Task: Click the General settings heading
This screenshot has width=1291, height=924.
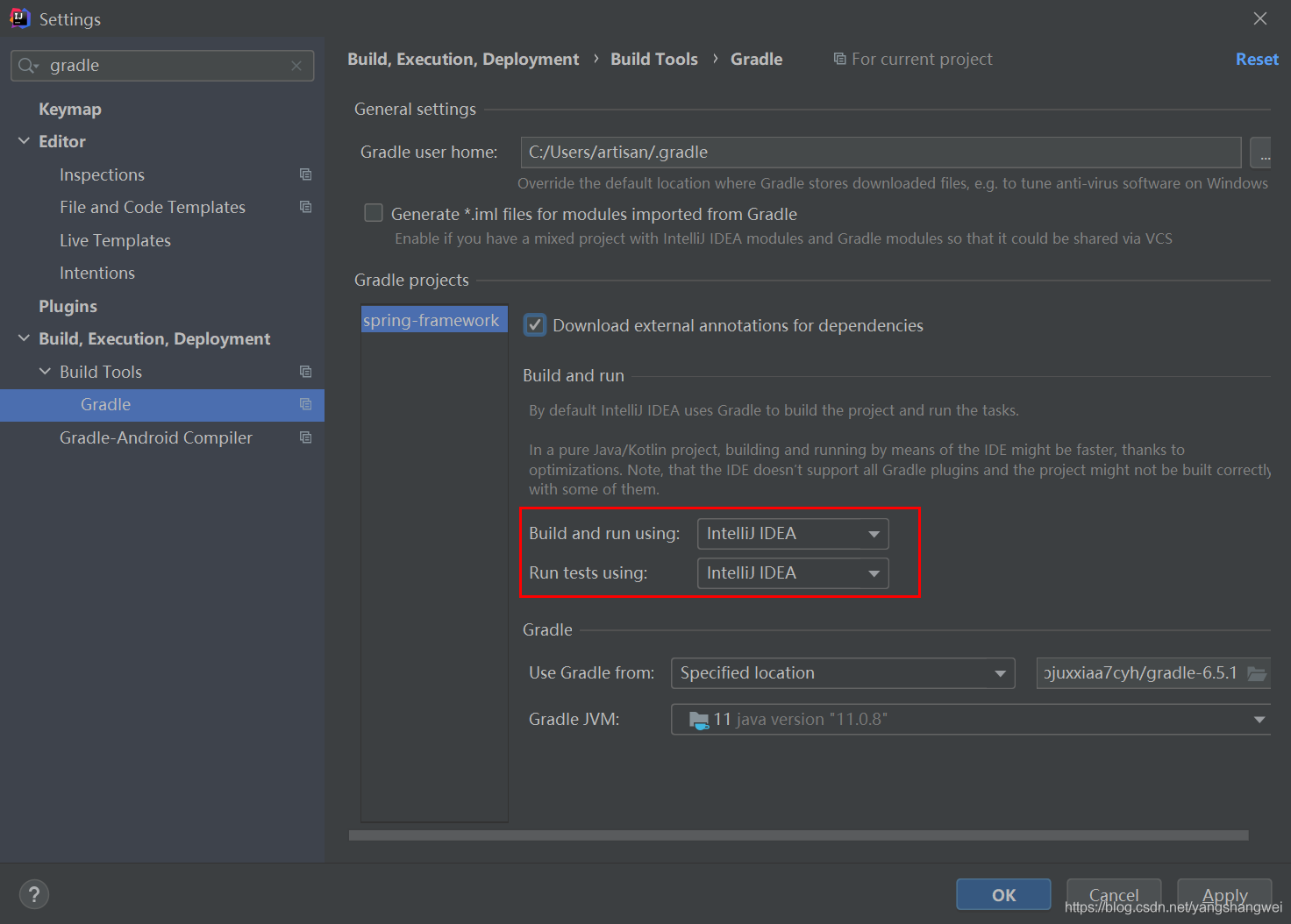Action: coord(415,109)
